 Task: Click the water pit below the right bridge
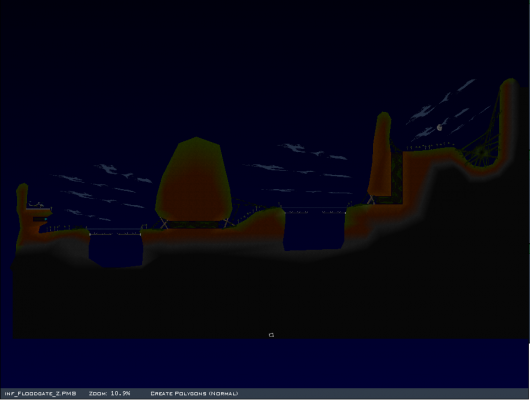314,232
